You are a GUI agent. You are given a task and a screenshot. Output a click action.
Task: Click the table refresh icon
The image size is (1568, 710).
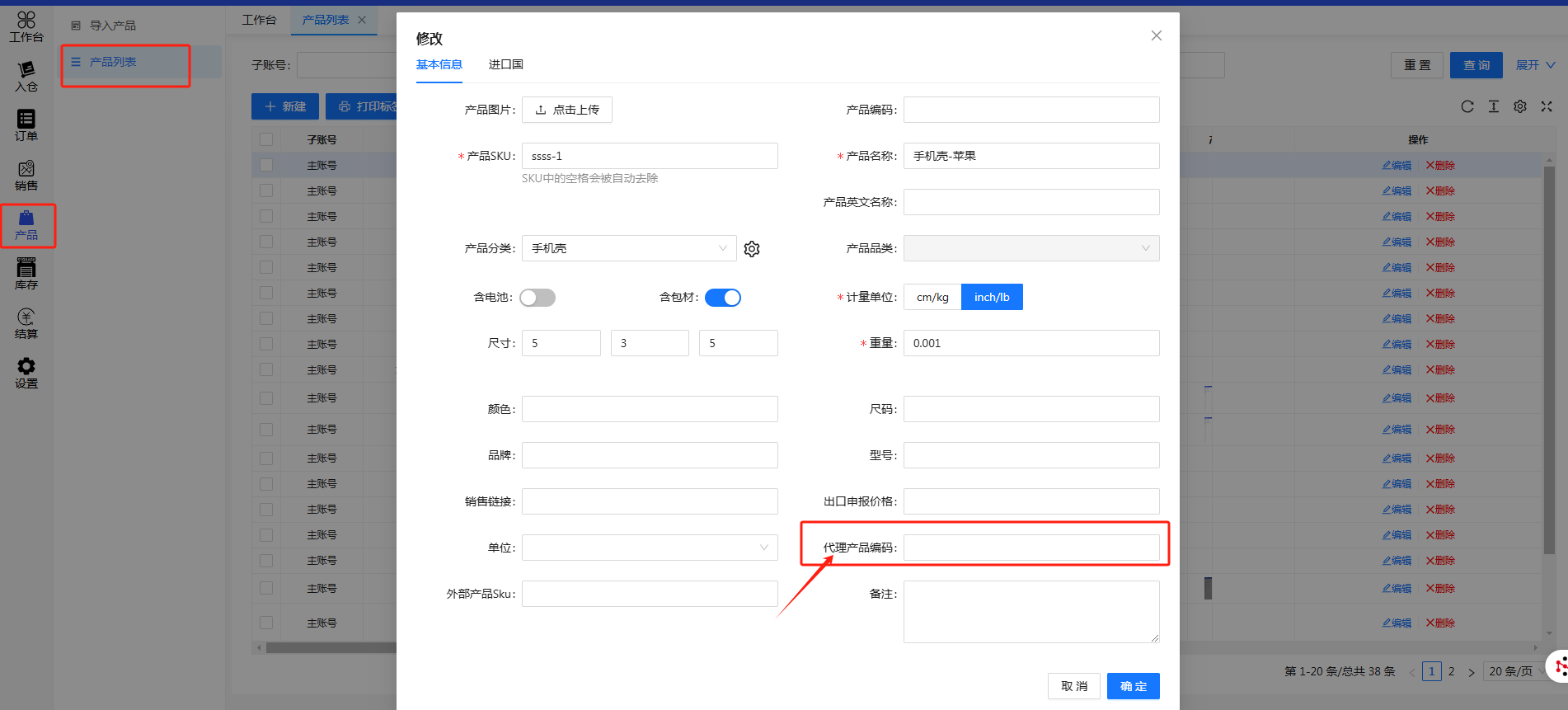coord(1467,106)
